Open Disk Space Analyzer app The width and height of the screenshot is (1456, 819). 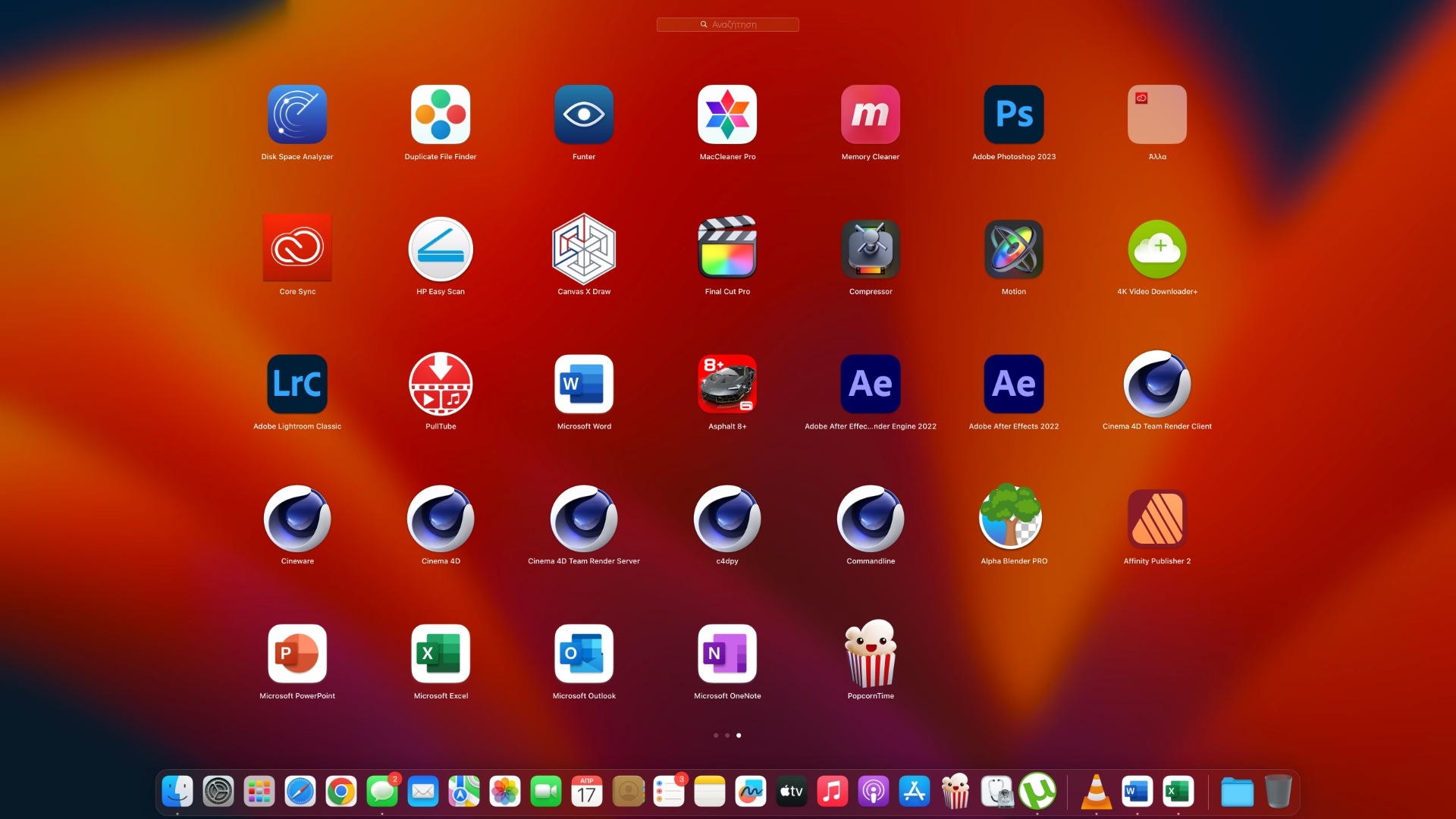297,115
